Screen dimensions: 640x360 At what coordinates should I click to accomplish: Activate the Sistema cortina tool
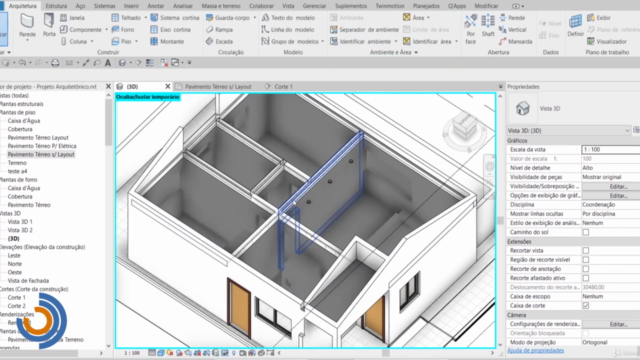click(x=175, y=18)
